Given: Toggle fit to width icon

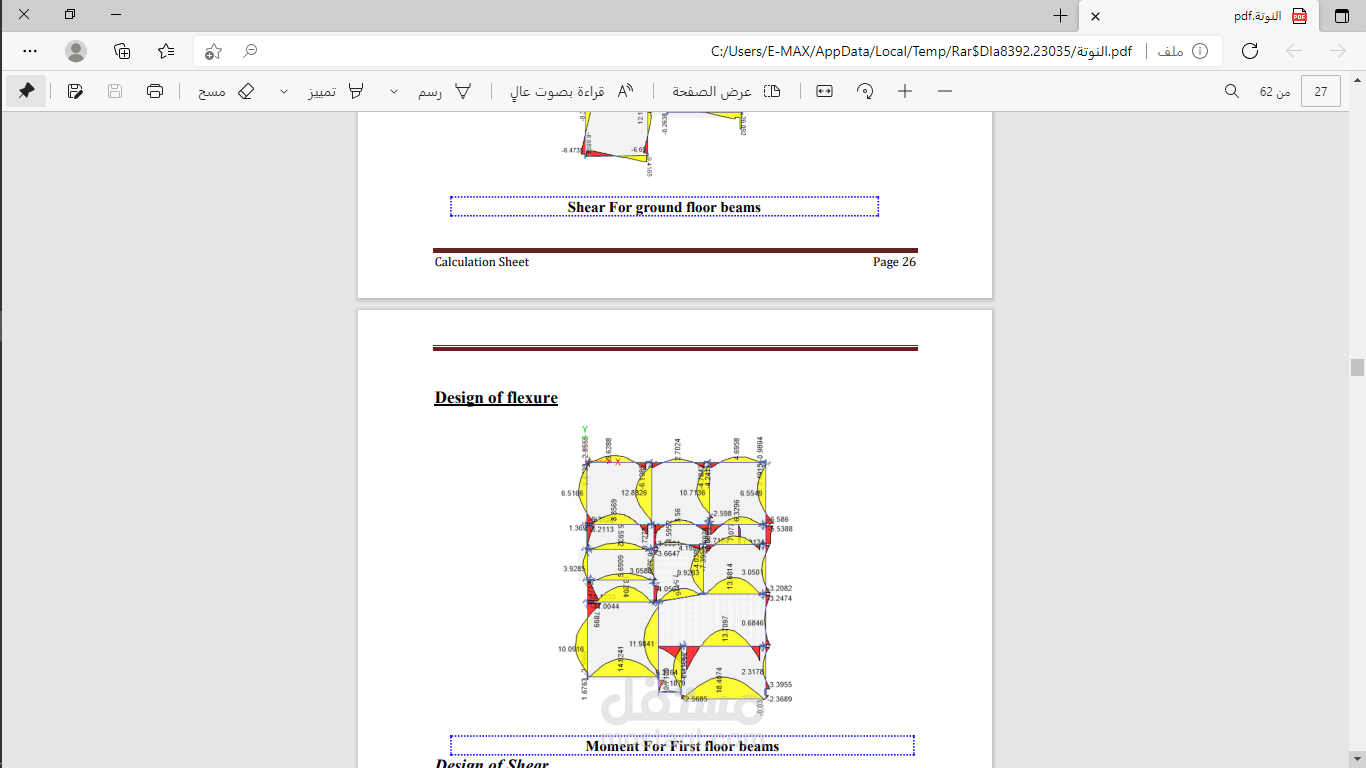Looking at the screenshot, I should [x=824, y=91].
